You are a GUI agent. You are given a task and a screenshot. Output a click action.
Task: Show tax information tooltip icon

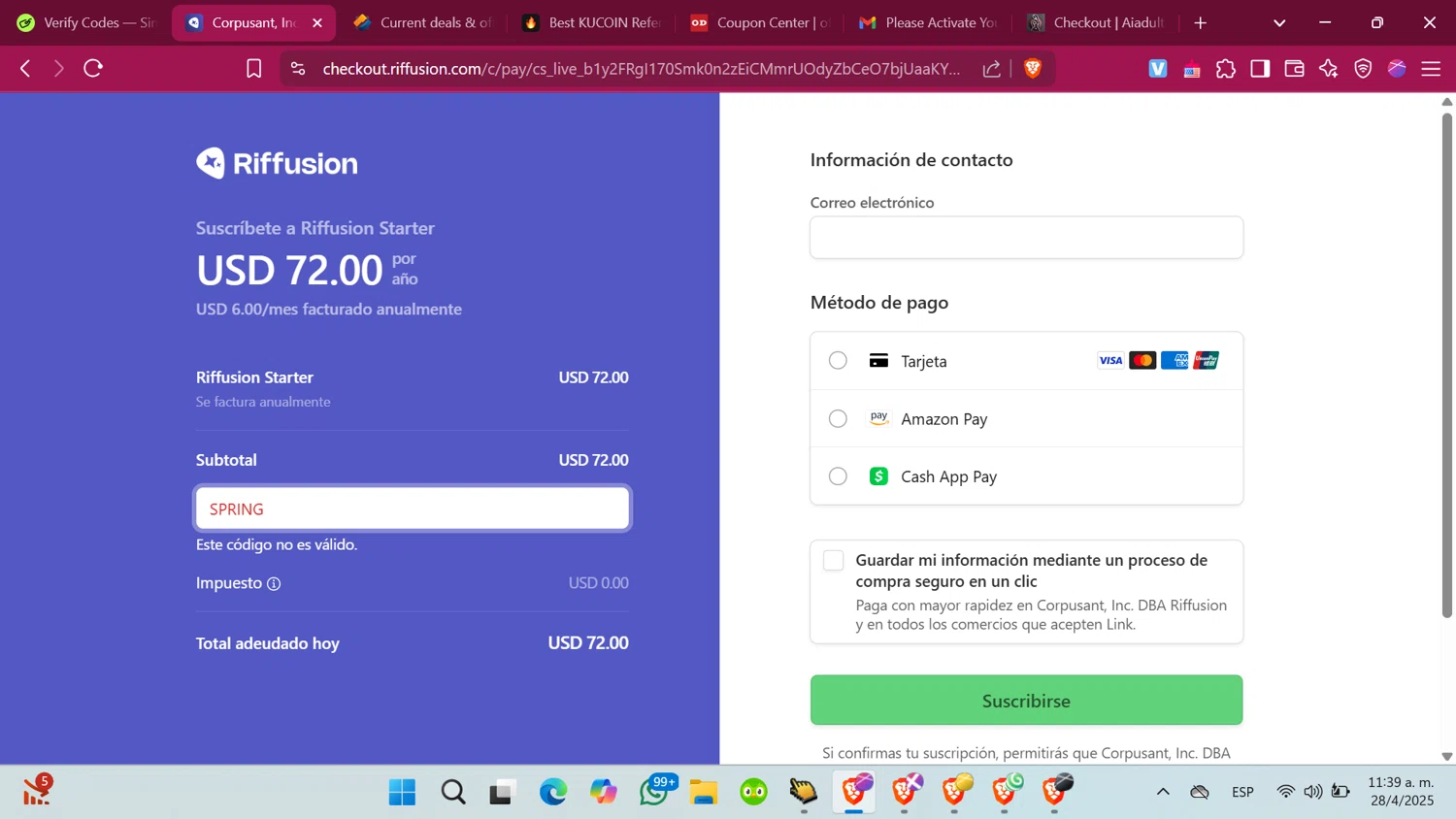point(274,583)
